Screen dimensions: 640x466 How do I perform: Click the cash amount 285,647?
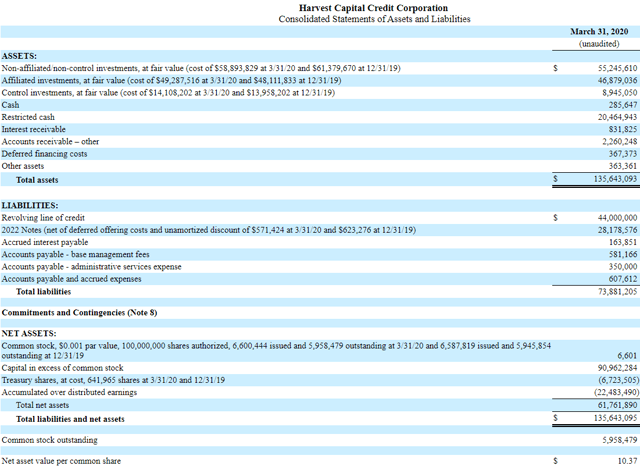[623, 105]
